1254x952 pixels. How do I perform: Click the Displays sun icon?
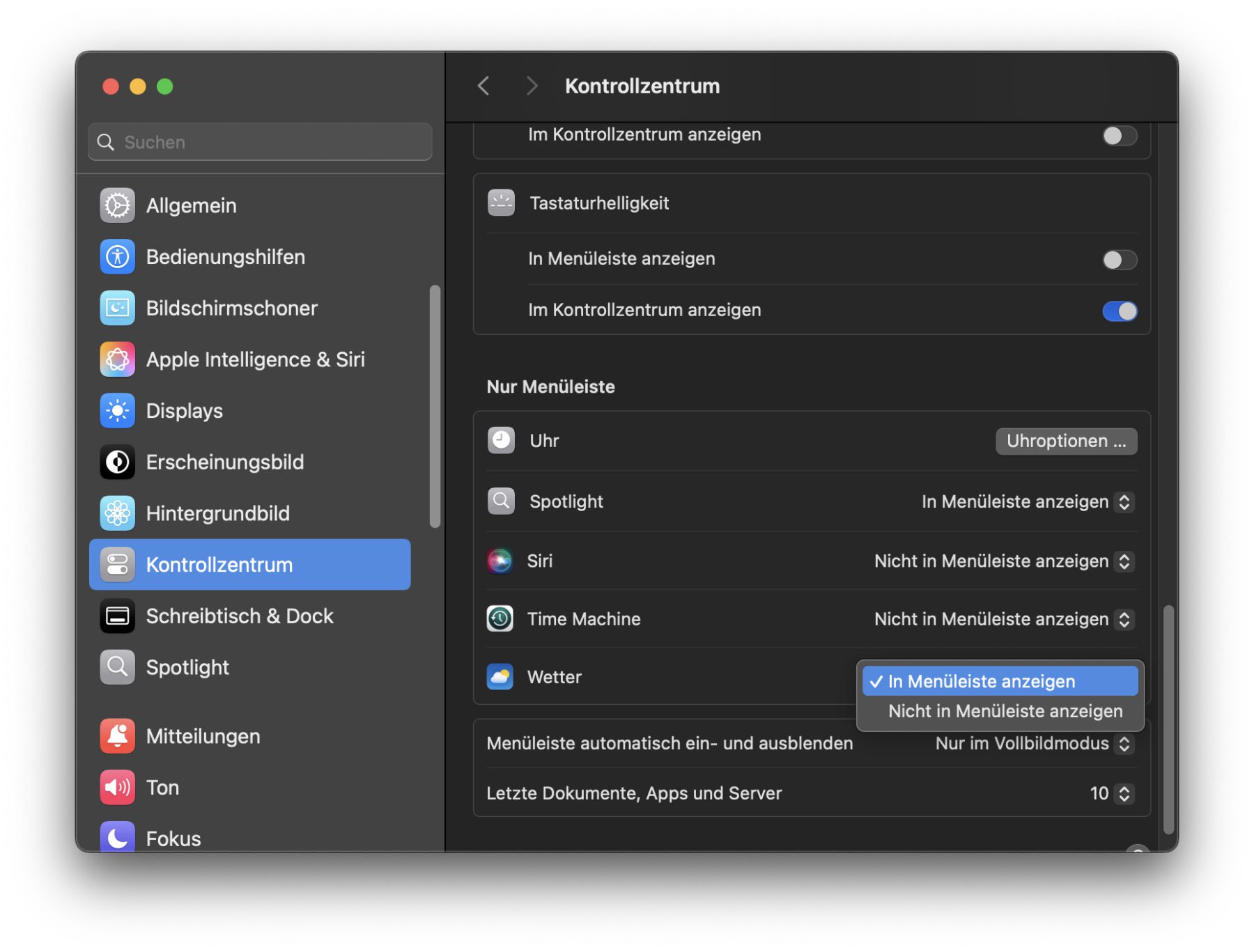tap(117, 411)
